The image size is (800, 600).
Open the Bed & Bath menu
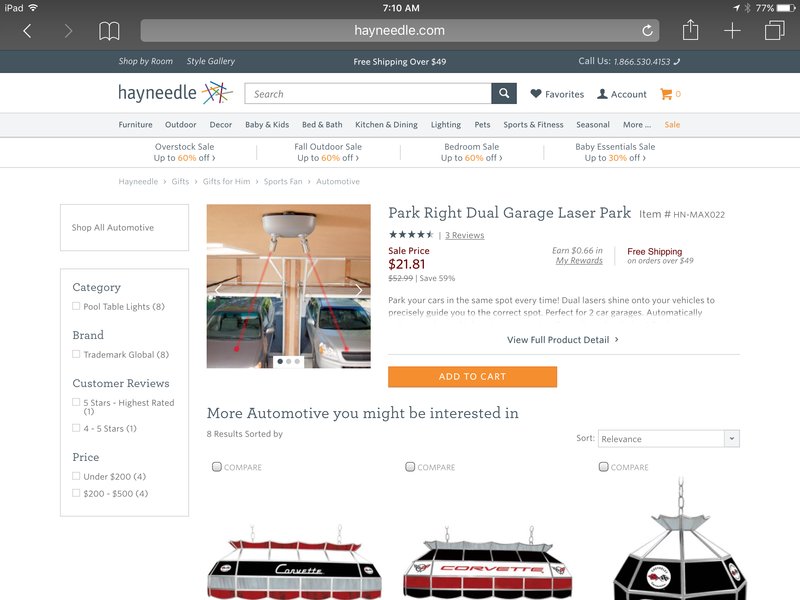pyautogui.click(x=322, y=124)
